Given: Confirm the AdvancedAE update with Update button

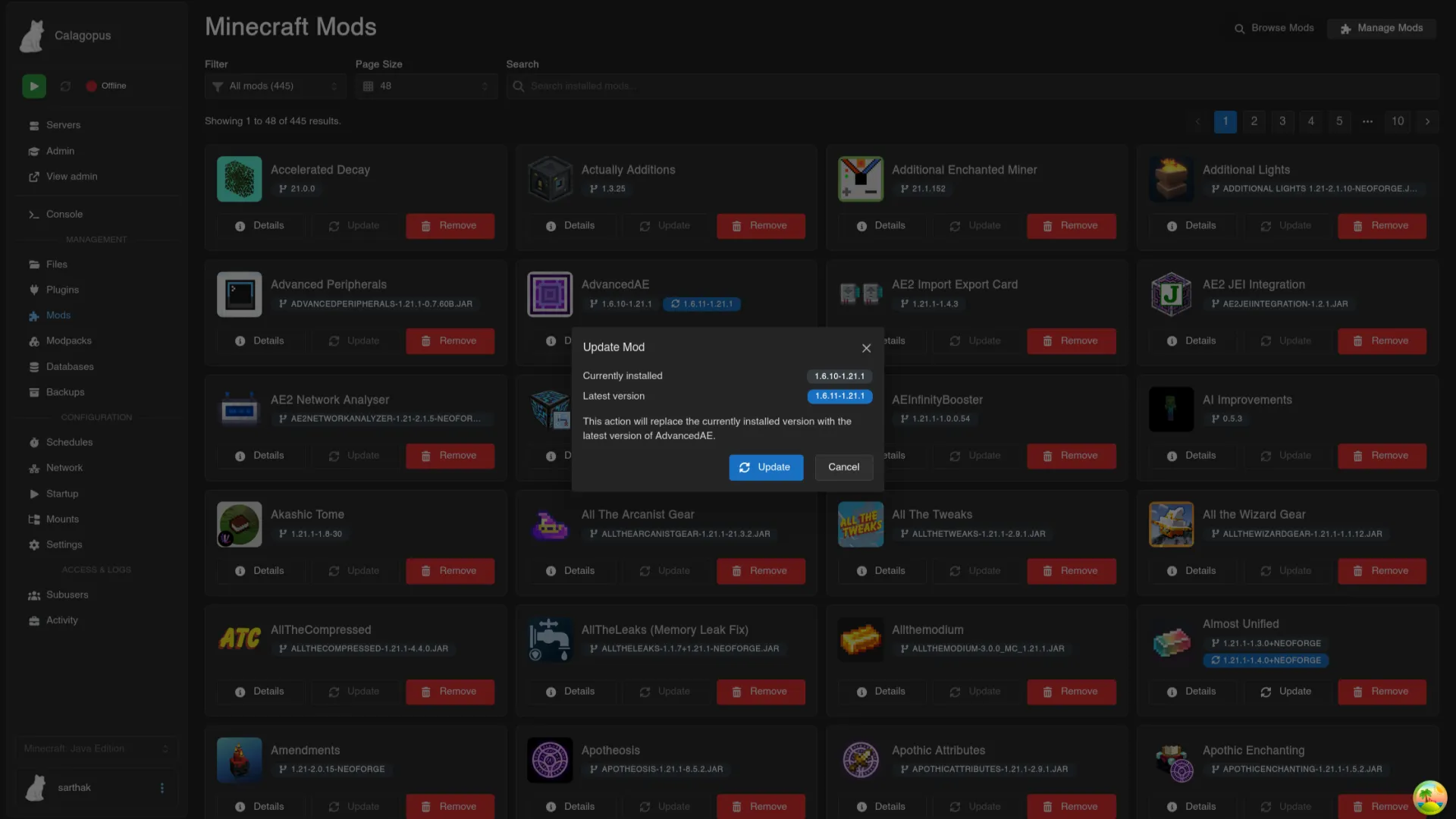Looking at the screenshot, I should [765, 467].
